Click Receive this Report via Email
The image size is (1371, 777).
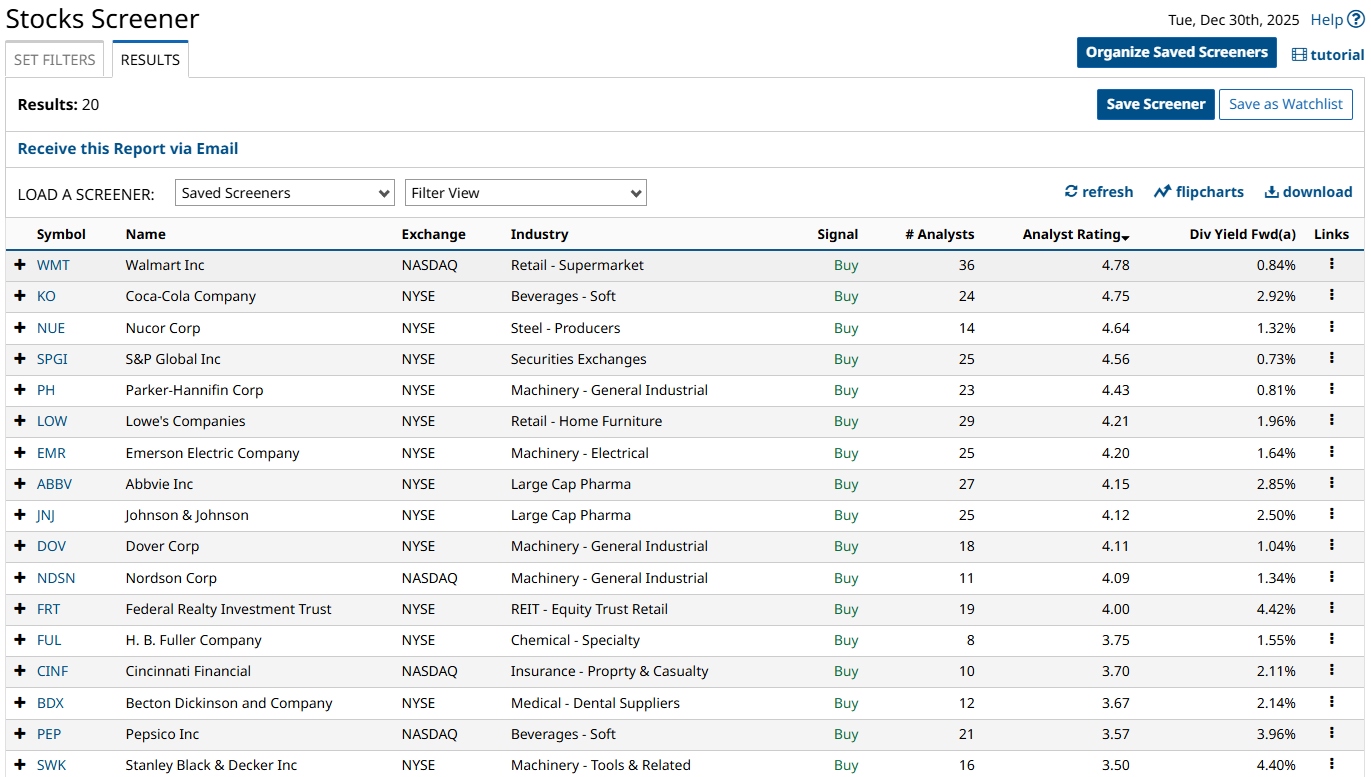128,149
